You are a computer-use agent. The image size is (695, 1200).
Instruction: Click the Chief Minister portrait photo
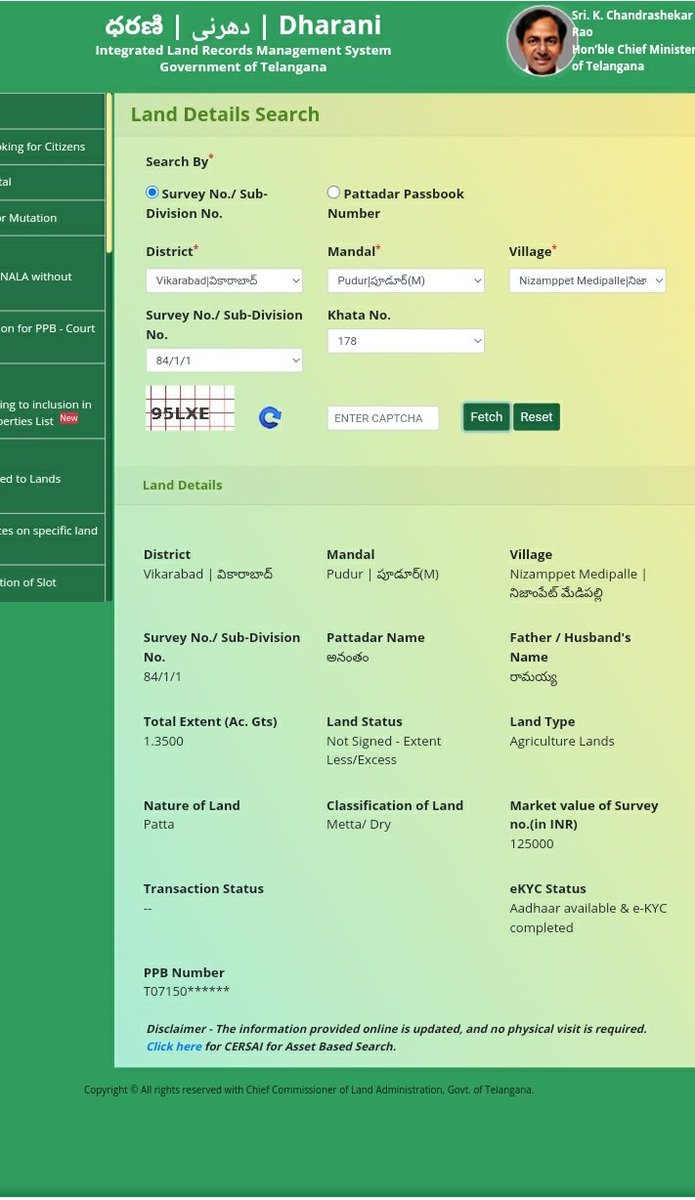coord(542,41)
